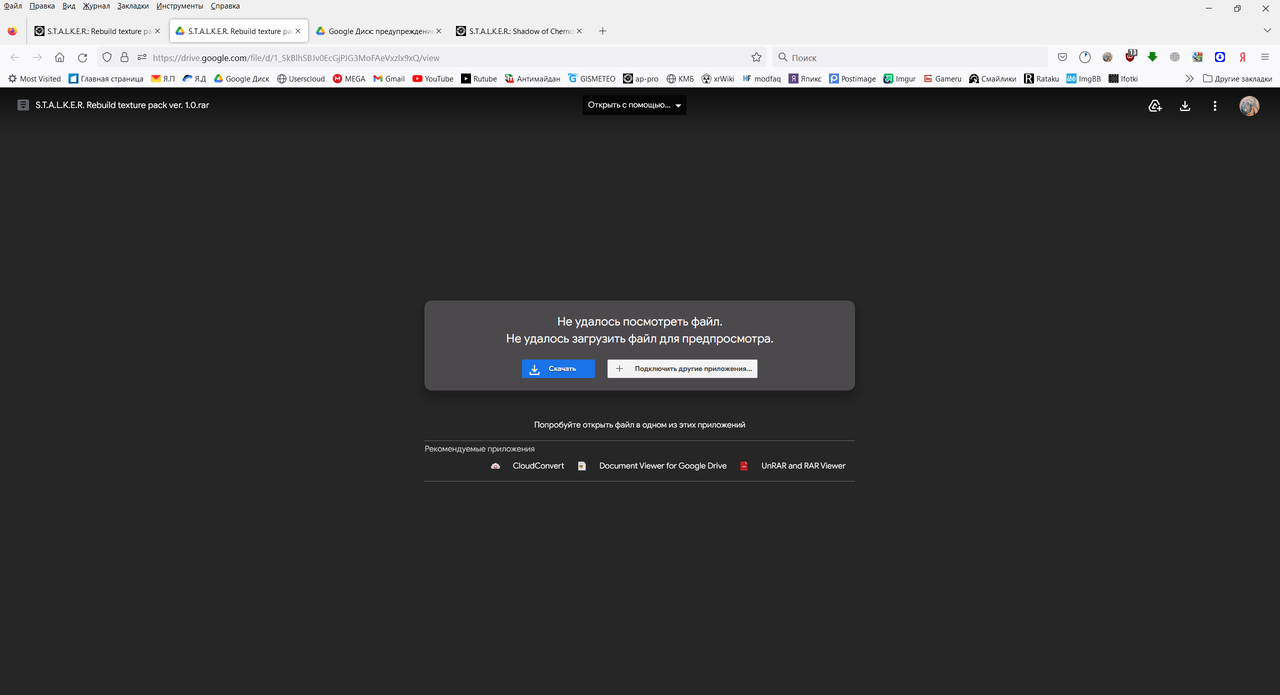Open the Google account avatar

tap(1249, 106)
